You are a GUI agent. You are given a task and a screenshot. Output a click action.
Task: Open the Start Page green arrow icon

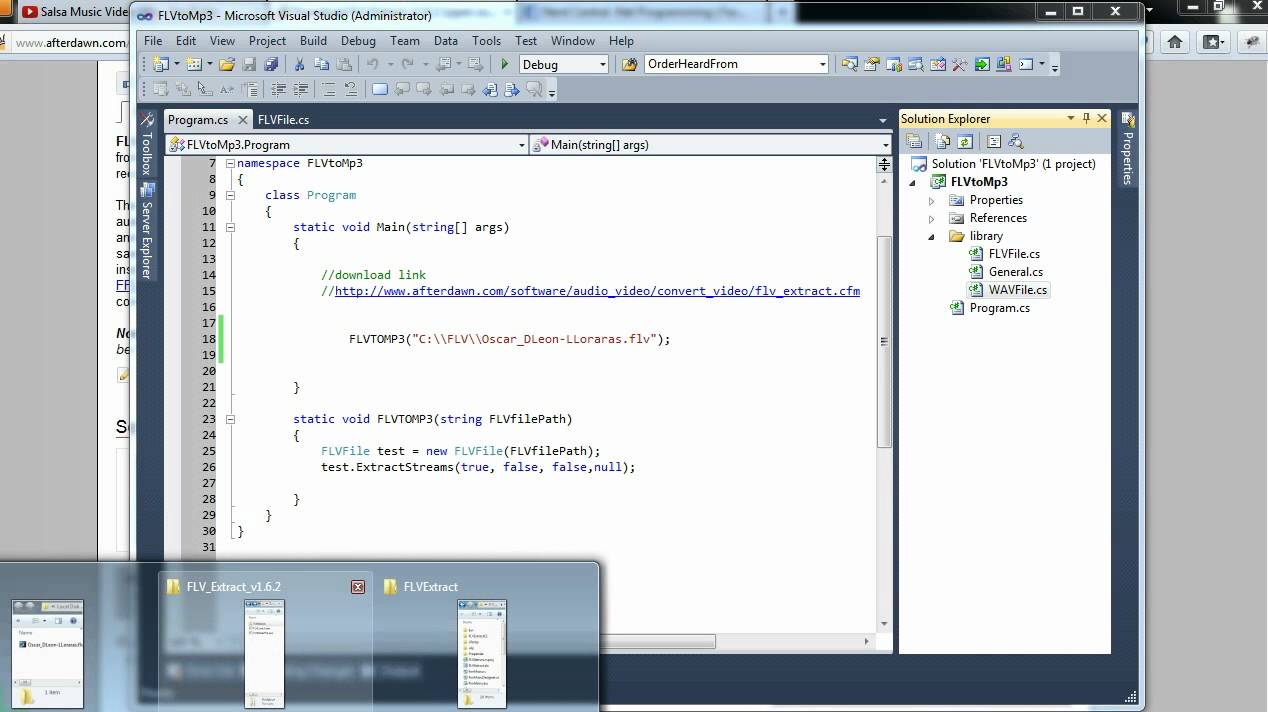click(982, 64)
